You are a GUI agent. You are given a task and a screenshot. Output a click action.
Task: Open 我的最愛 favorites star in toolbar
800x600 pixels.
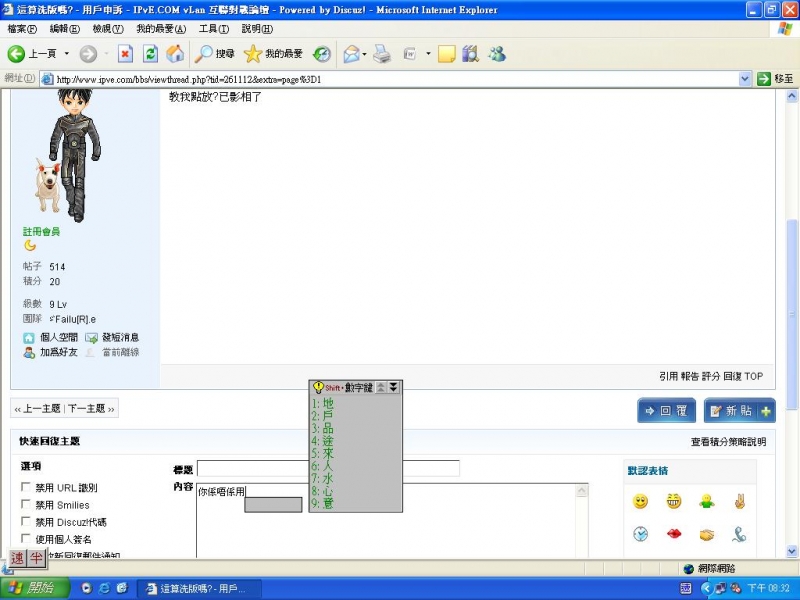273,54
